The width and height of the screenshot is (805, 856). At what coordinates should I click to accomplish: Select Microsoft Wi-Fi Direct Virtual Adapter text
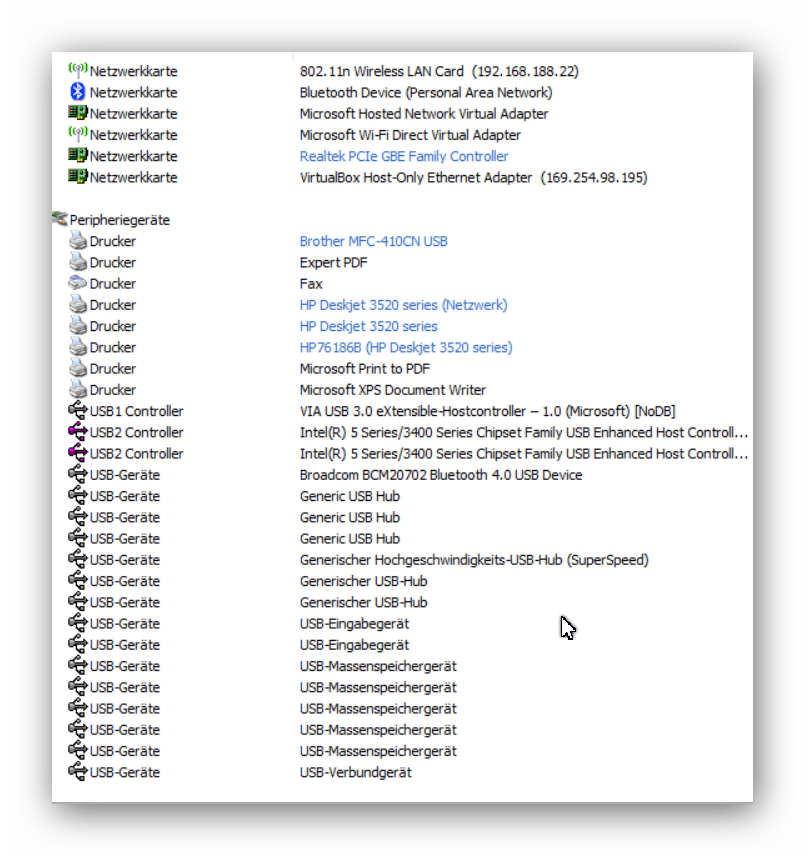[x=410, y=135]
